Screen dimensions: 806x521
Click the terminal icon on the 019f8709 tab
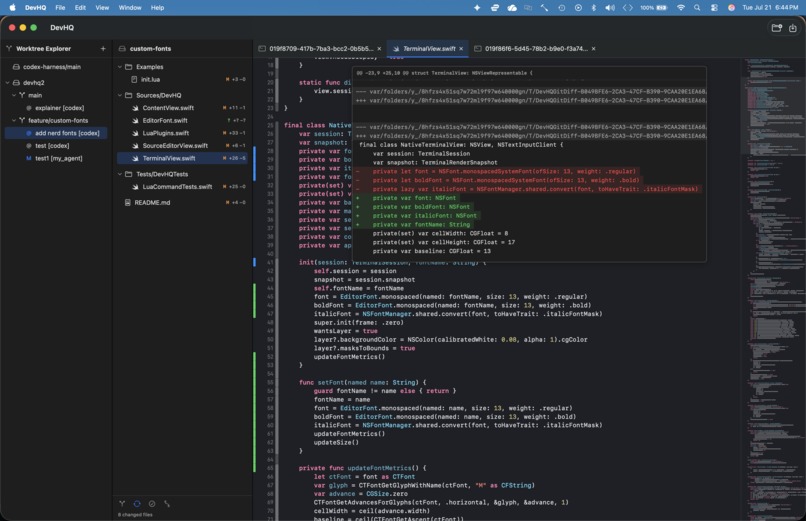click(262, 48)
